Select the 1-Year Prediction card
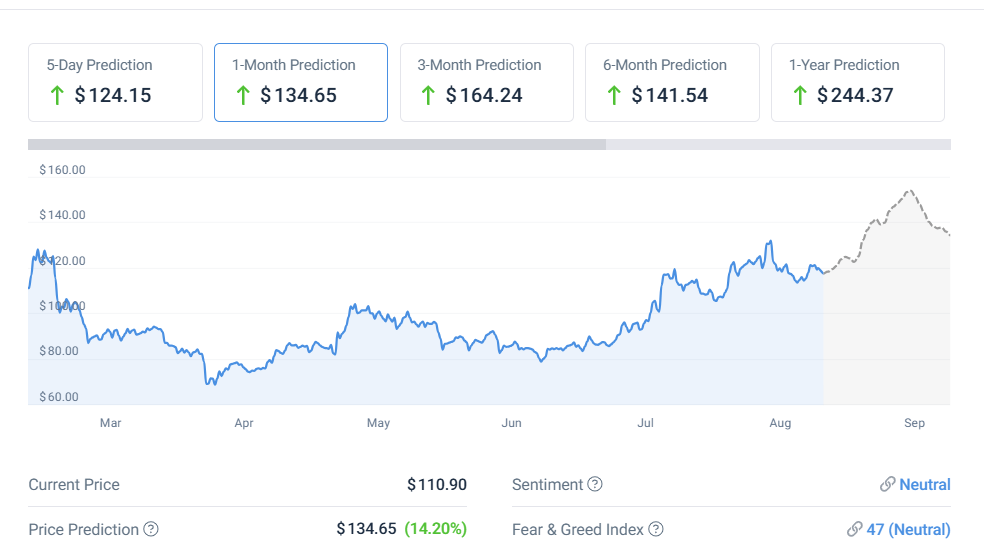 858,82
